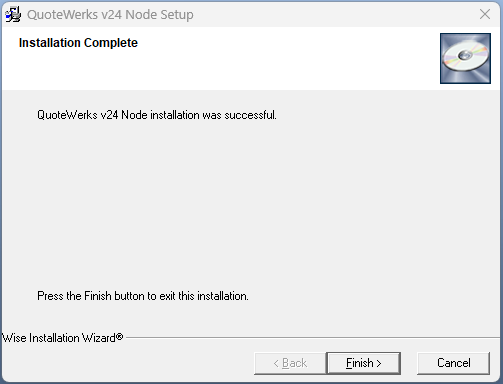Click the QuoteWerks v24 Node Setup title text
This screenshot has height=384, width=503.
(110, 15)
